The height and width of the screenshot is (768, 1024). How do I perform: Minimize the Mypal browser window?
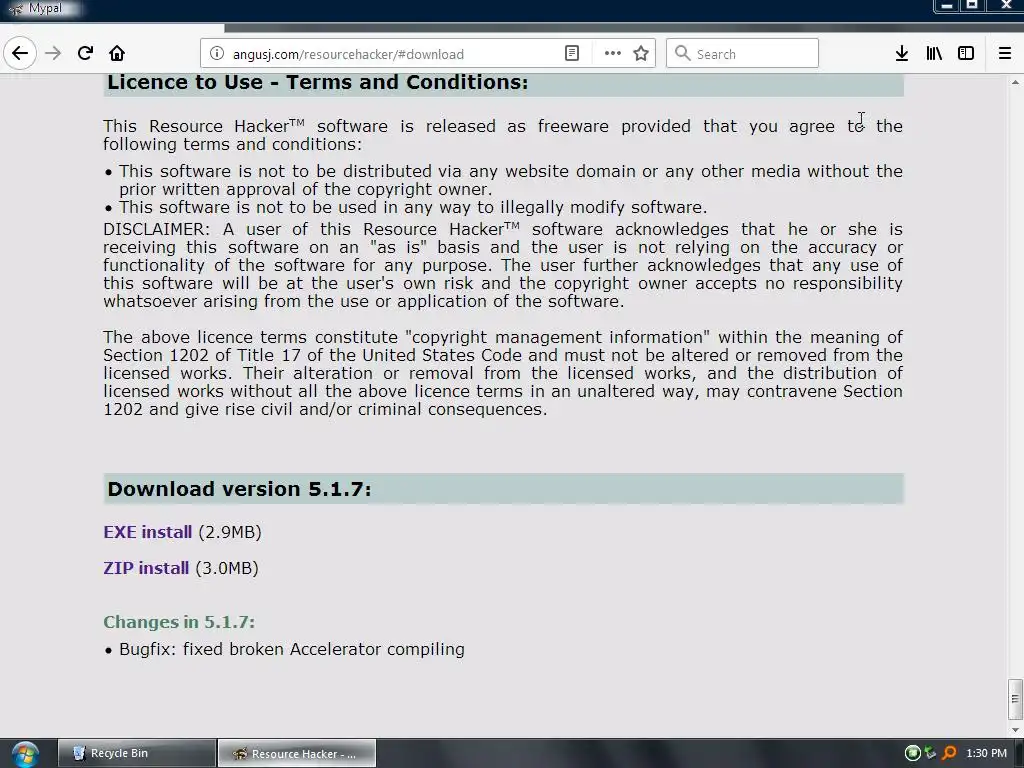tap(948, 5)
